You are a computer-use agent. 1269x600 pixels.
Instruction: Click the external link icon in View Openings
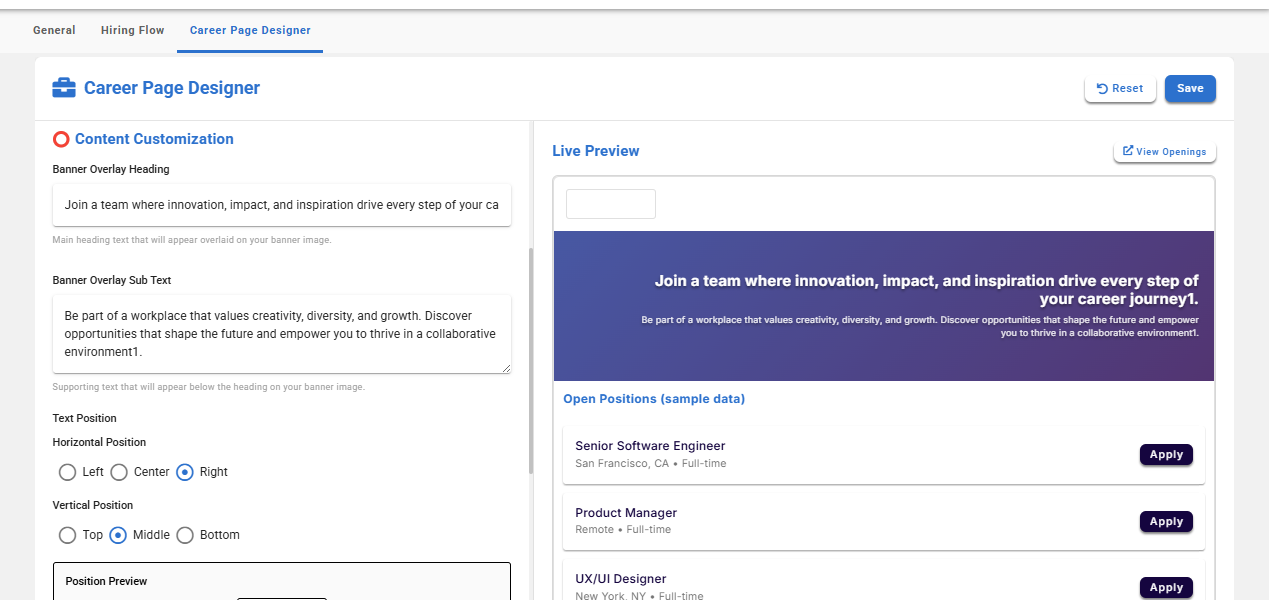(1128, 151)
